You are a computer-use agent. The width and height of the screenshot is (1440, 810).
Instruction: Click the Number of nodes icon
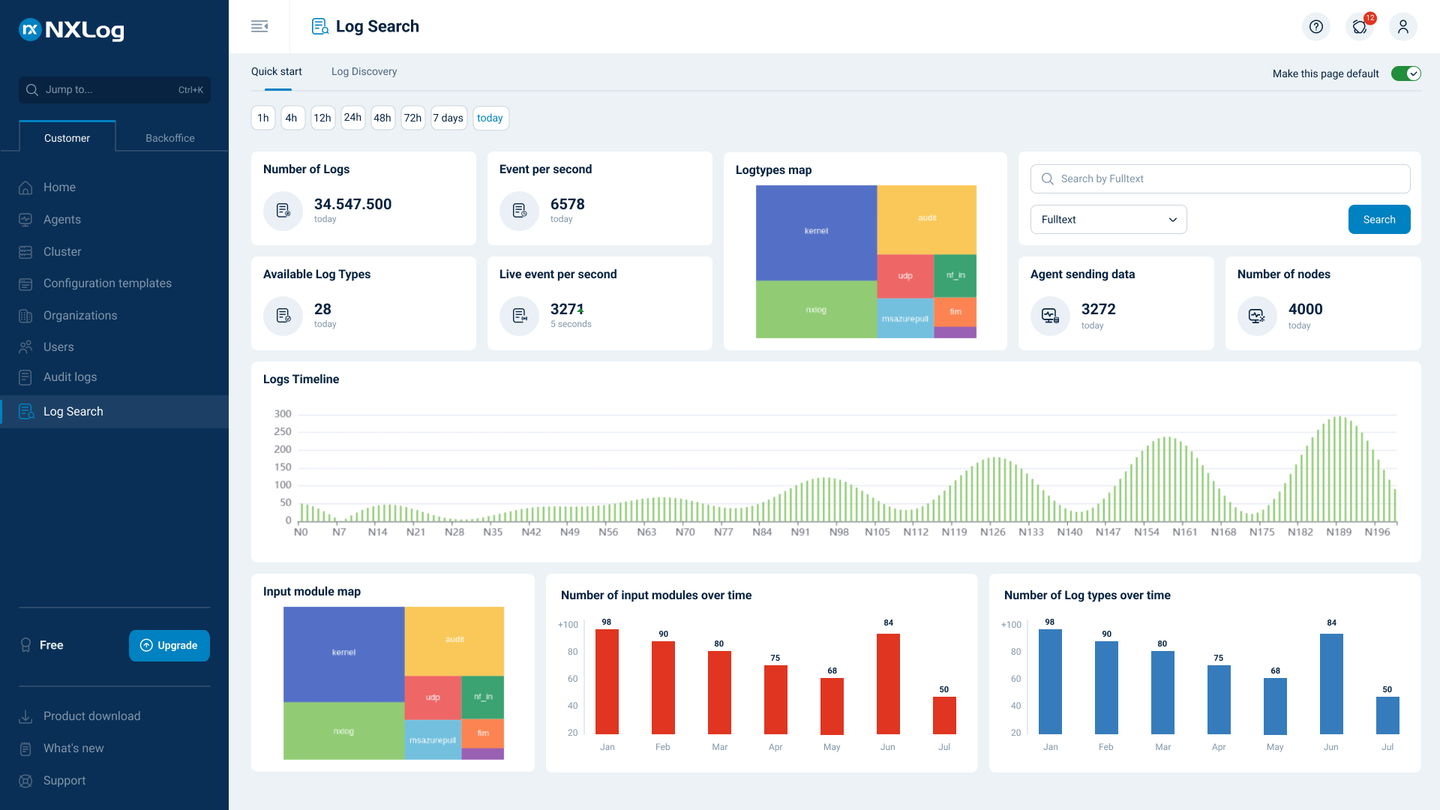click(1257, 316)
